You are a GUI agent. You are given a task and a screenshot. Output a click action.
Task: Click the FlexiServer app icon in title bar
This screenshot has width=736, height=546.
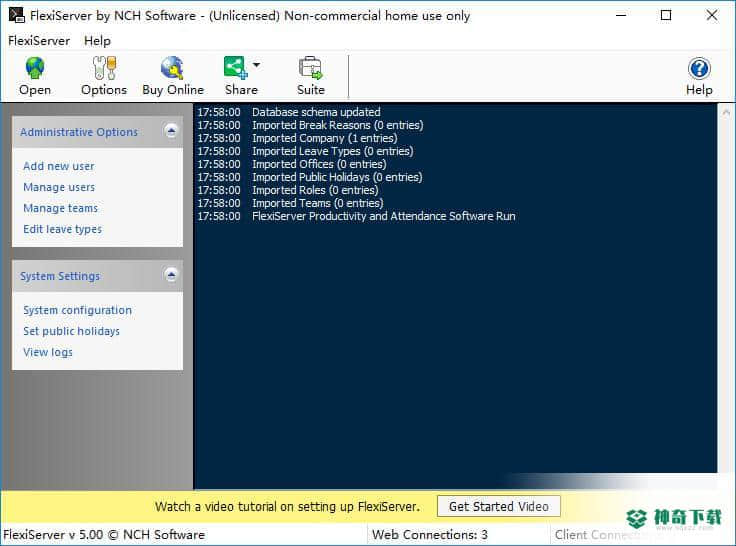(x=16, y=15)
